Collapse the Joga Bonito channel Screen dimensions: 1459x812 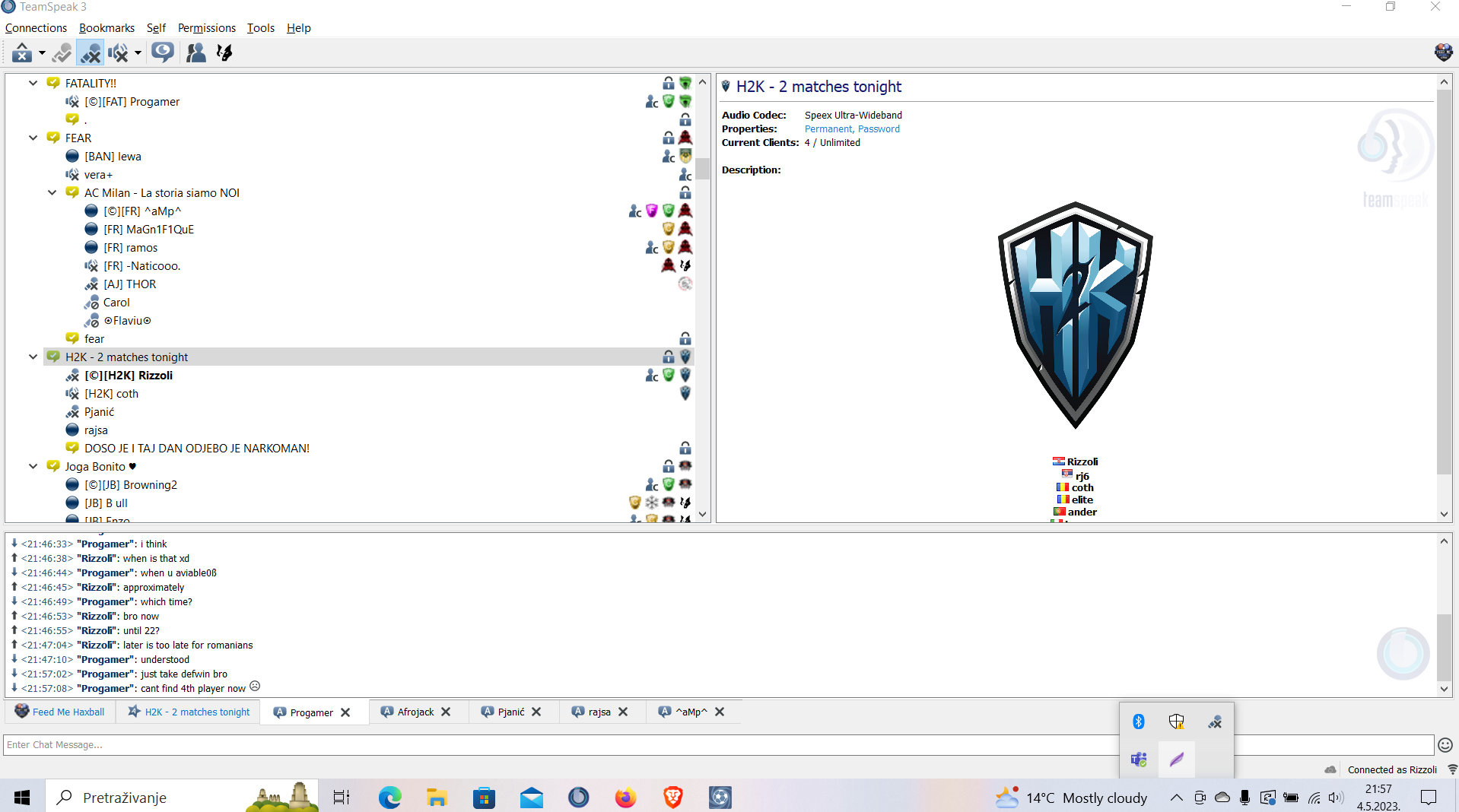point(33,466)
